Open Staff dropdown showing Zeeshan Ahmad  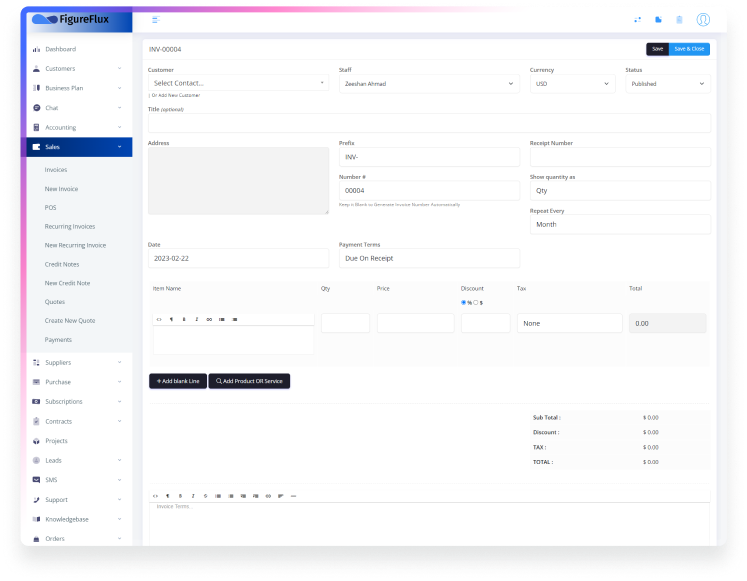click(x=429, y=84)
